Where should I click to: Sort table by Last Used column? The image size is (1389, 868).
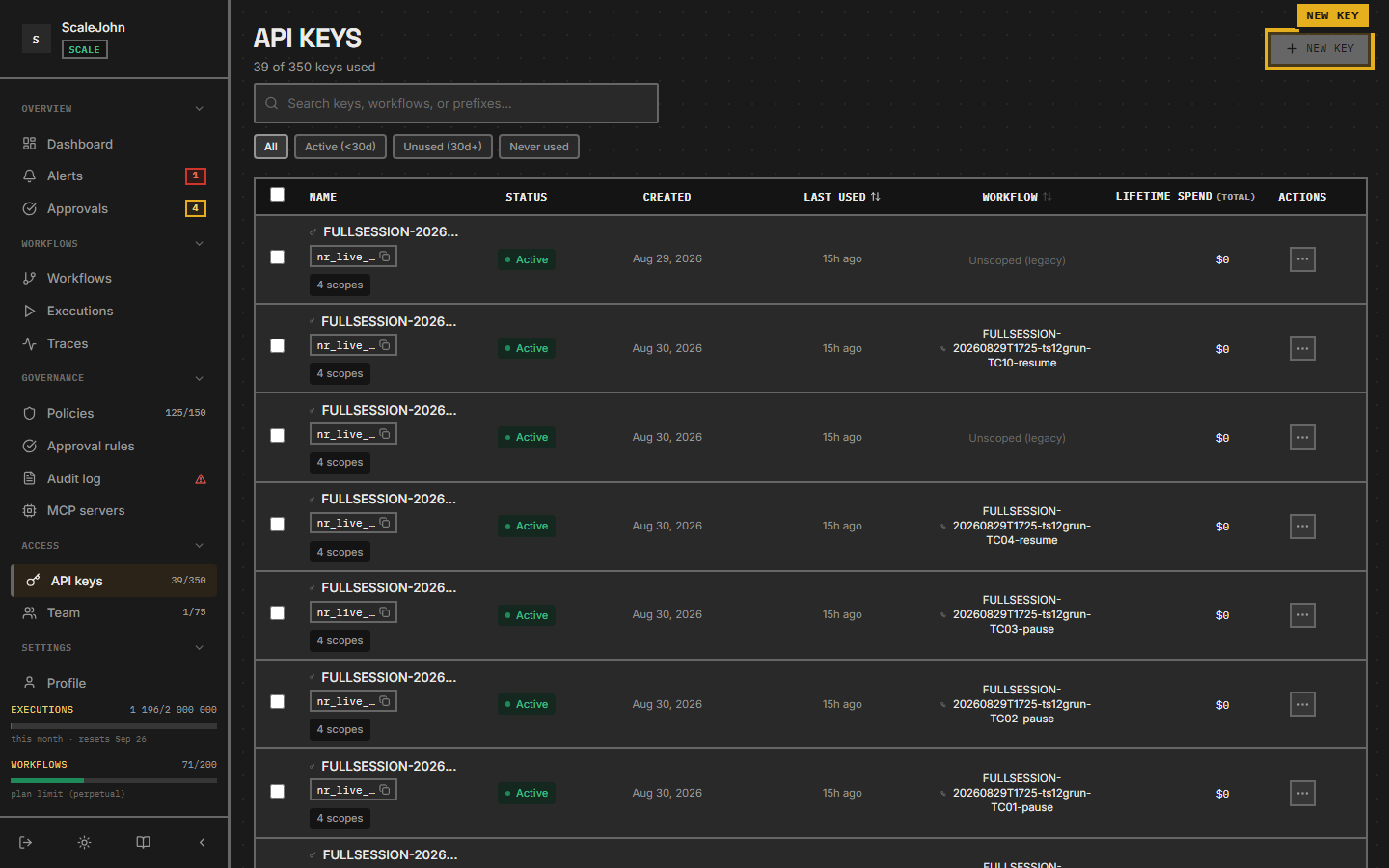[x=842, y=197]
